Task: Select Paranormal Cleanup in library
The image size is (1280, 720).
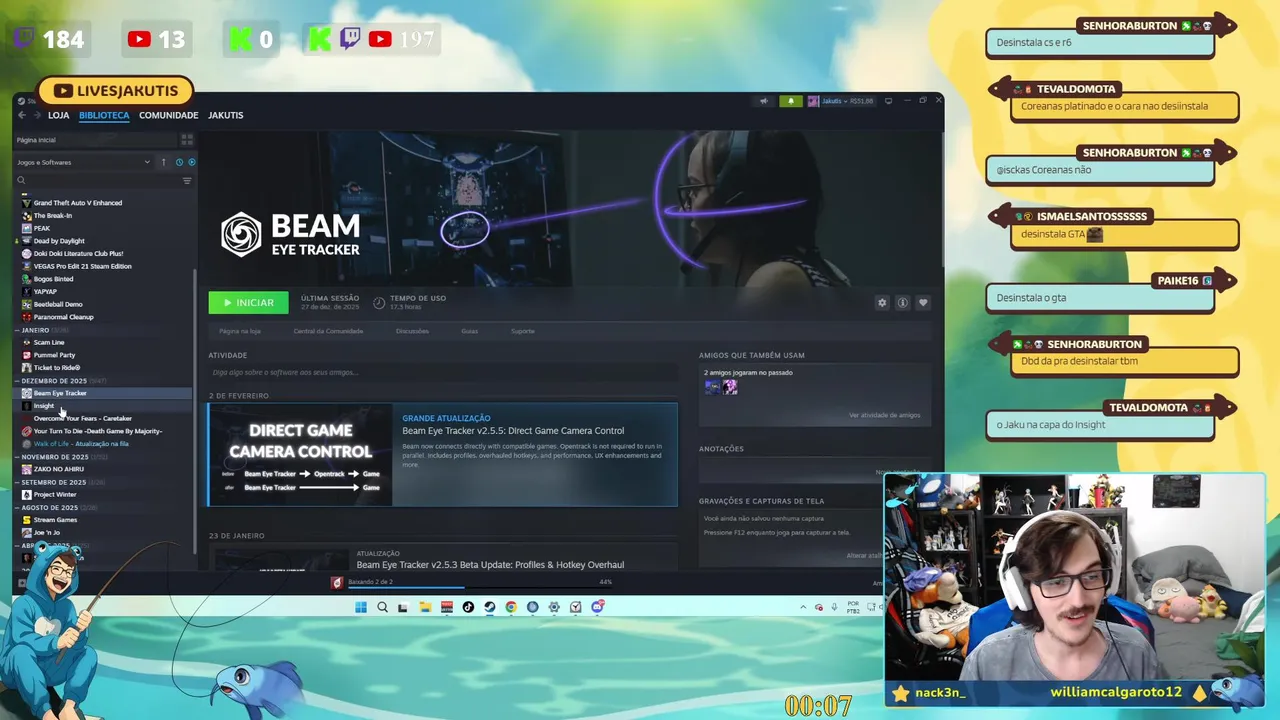Action: point(59,317)
